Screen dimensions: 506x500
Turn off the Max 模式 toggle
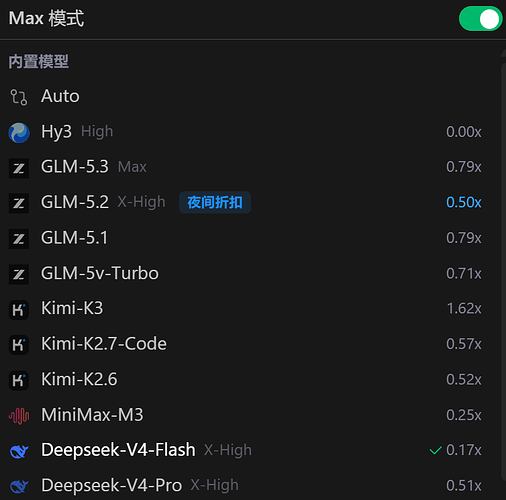point(480,19)
